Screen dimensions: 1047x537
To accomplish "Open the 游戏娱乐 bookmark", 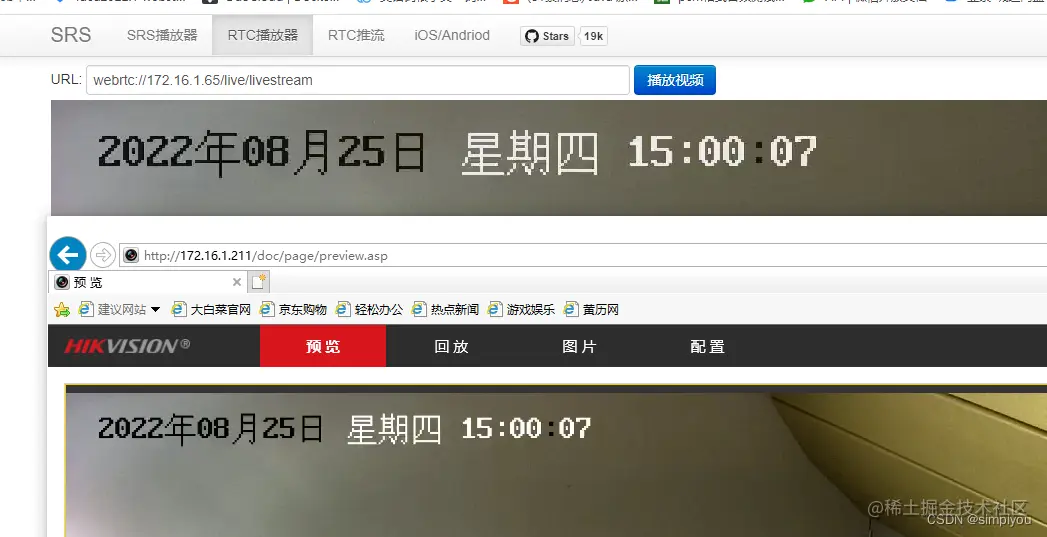I will click(521, 309).
